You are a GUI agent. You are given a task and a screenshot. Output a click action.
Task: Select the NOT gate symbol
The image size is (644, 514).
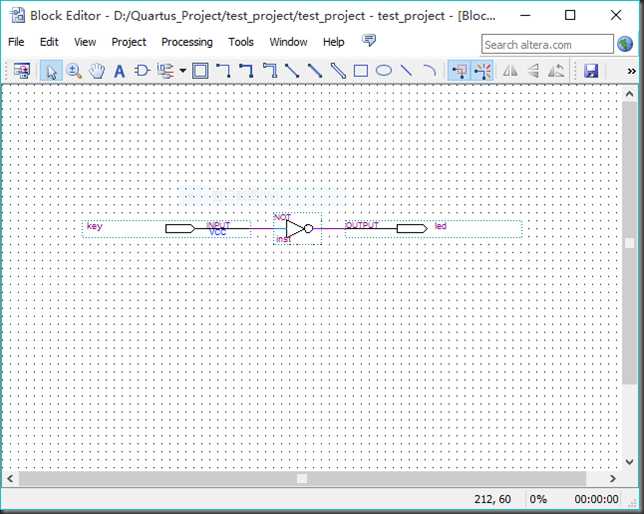click(x=298, y=228)
